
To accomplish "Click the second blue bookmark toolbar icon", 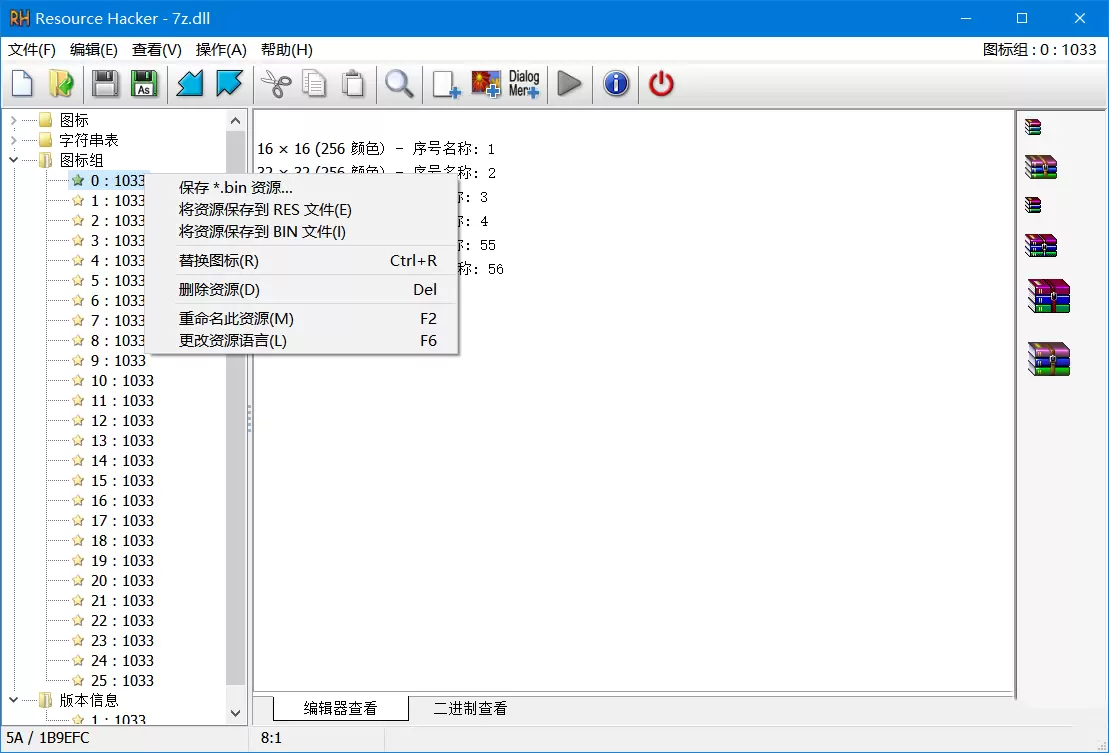I will pos(229,83).
